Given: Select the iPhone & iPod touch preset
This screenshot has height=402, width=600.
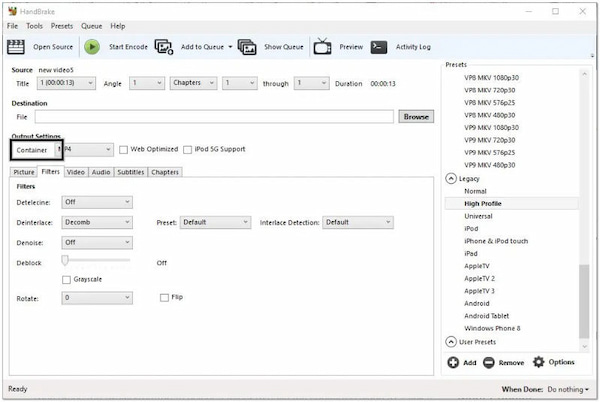Looking at the screenshot, I should click(496, 241).
